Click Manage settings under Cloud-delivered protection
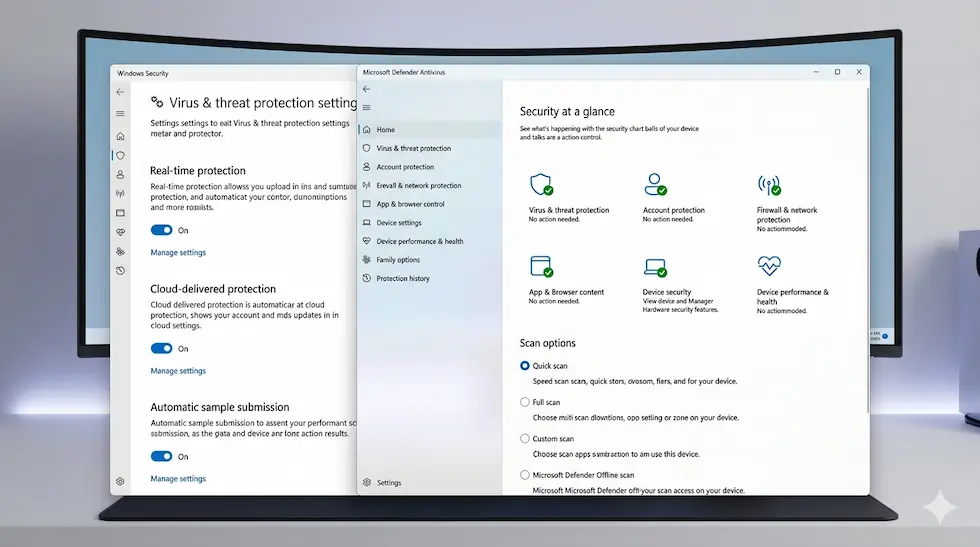 click(178, 371)
